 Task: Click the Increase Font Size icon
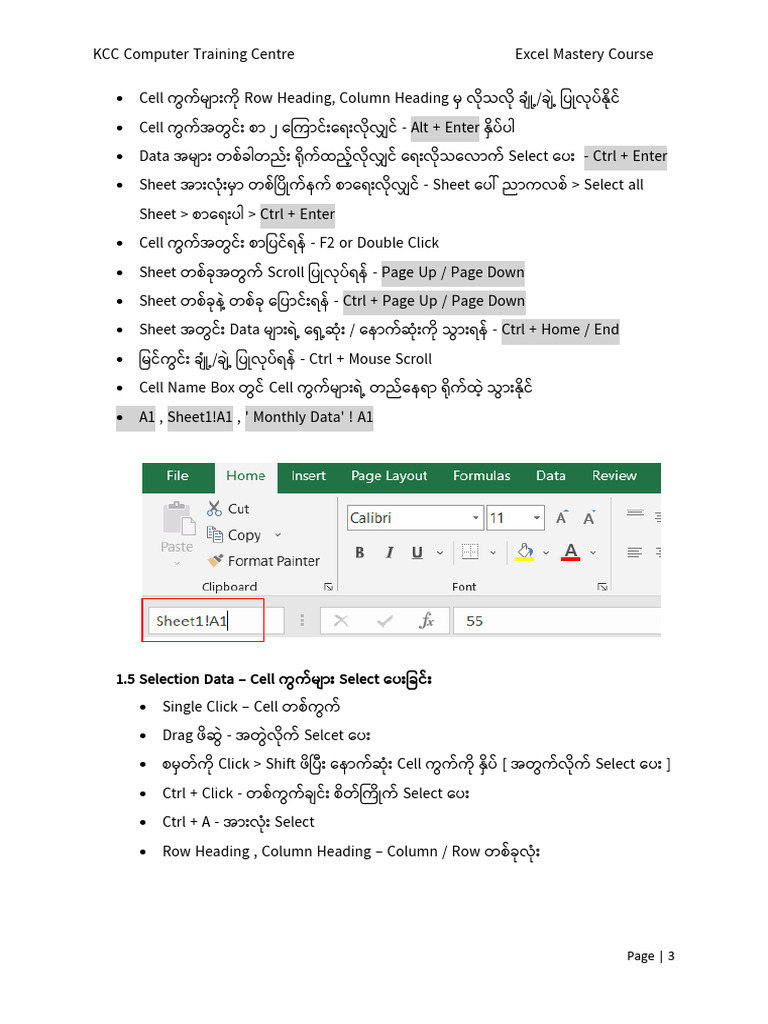click(562, 518)
